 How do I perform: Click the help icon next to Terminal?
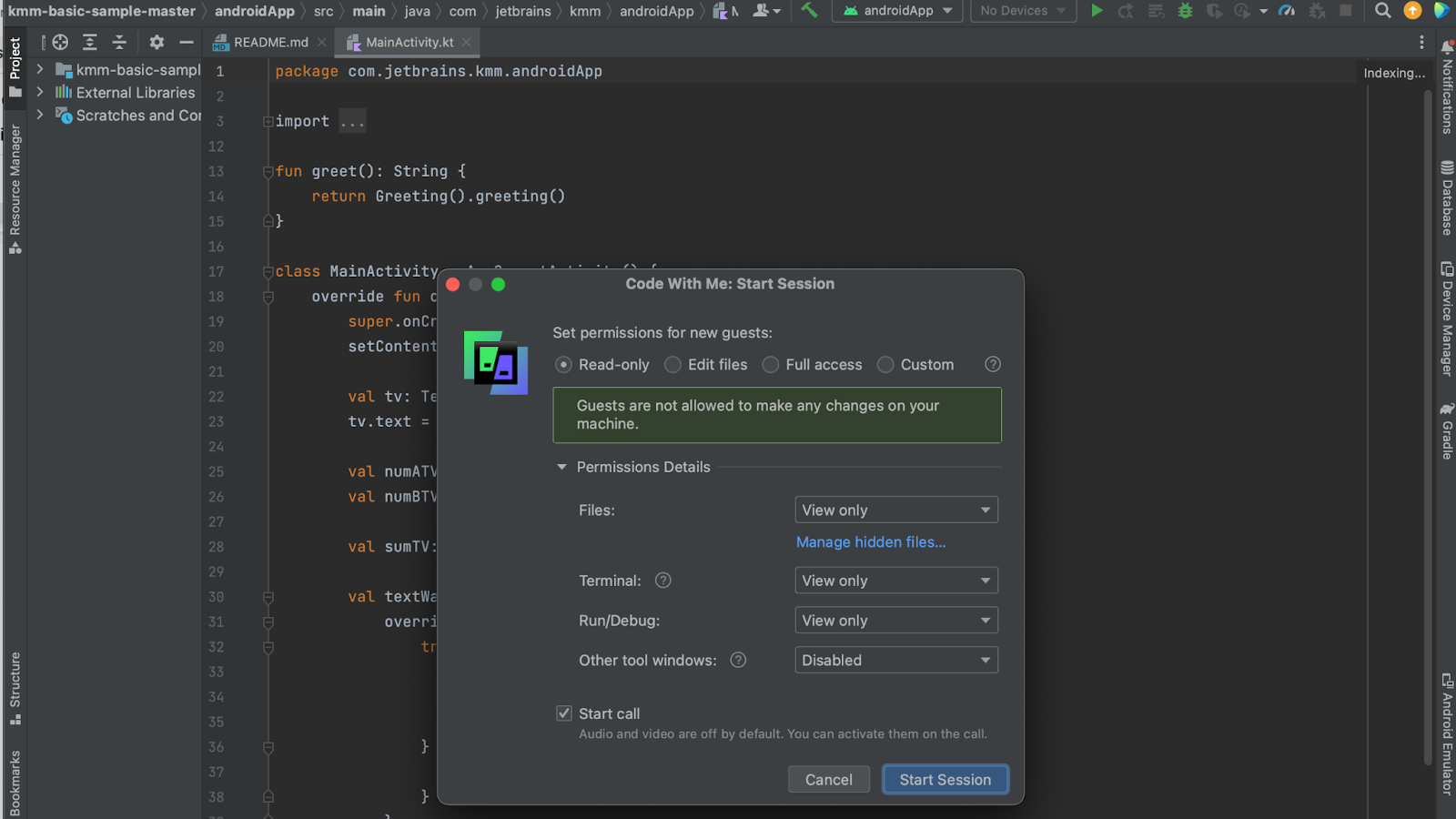pyautogui.click(x=663, y=581)
